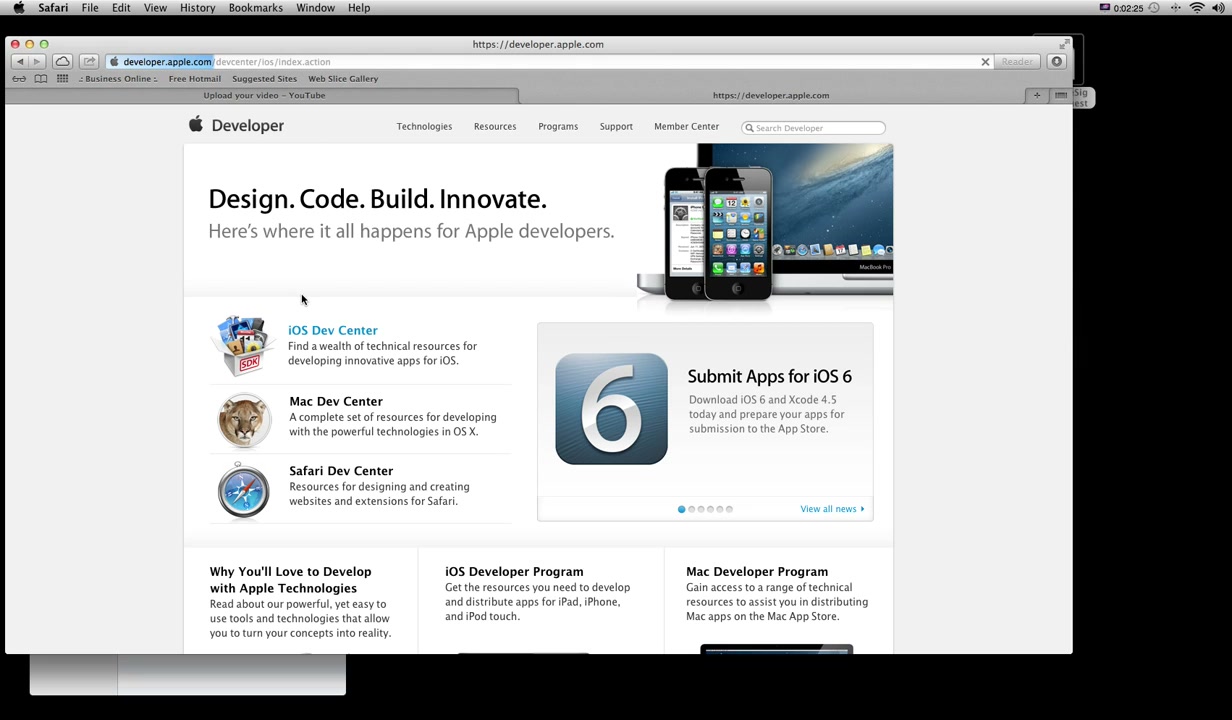Image resolution: width=1232 pixels, height=720 pixels.
Task: Open Top Sites with the grid icon
Action: [x=62, y=79]
